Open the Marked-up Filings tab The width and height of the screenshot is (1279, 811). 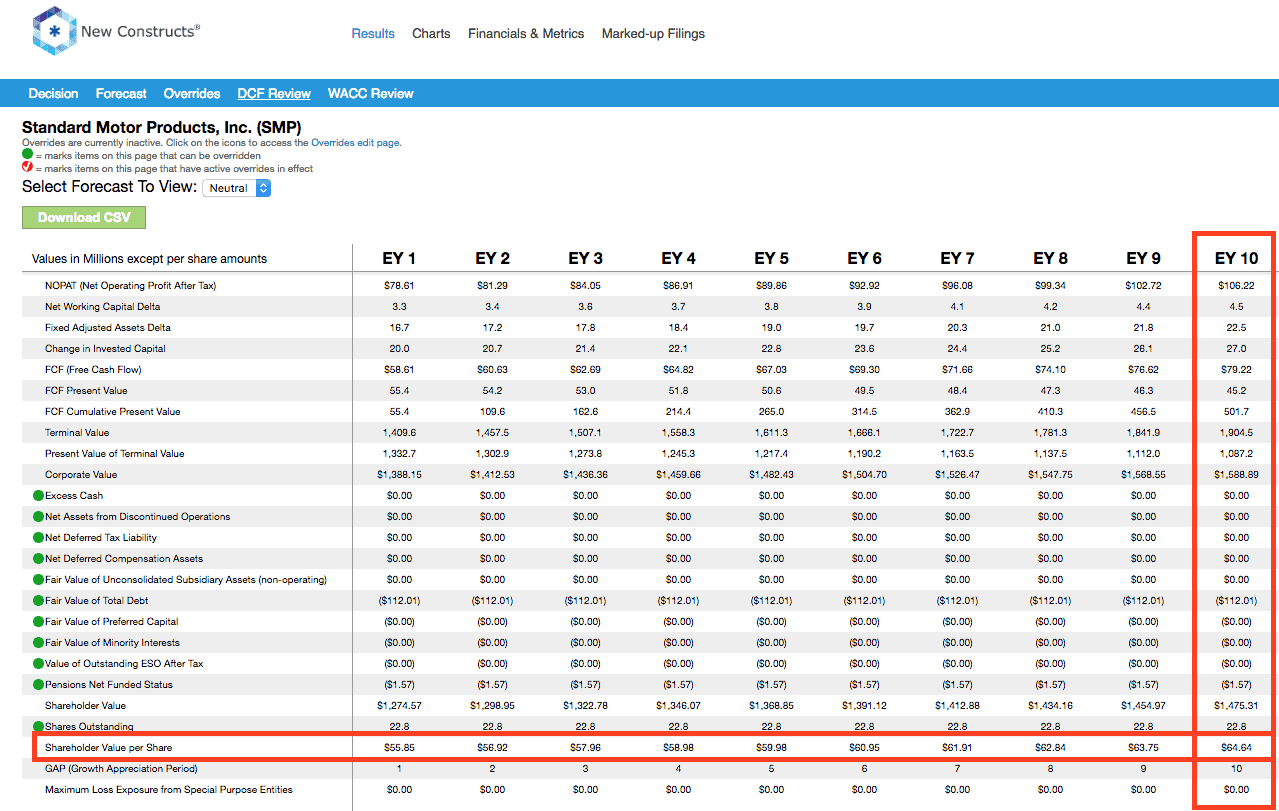tap(653, 33)
